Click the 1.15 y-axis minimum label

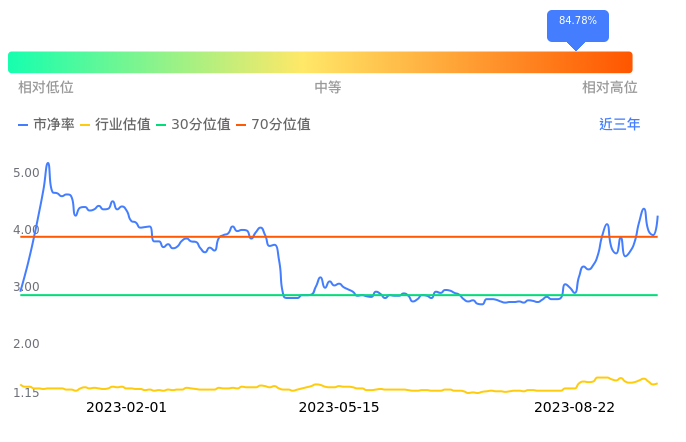26,393
